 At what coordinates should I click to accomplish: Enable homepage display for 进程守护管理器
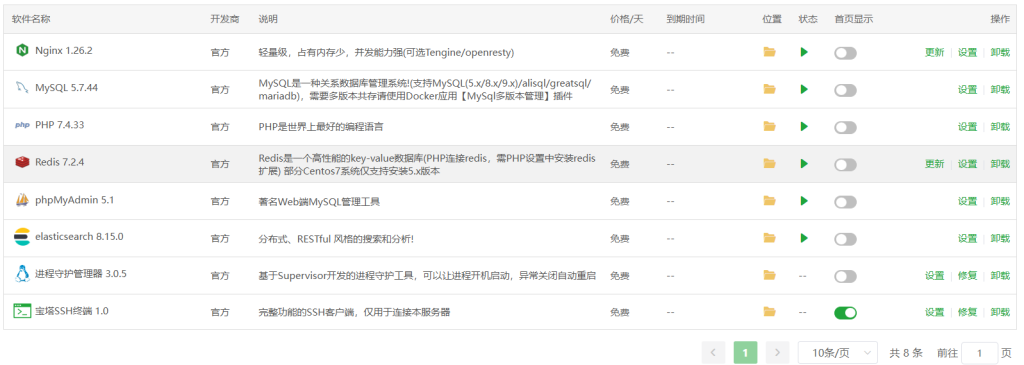pyautogui.click(x=845, y=276)
